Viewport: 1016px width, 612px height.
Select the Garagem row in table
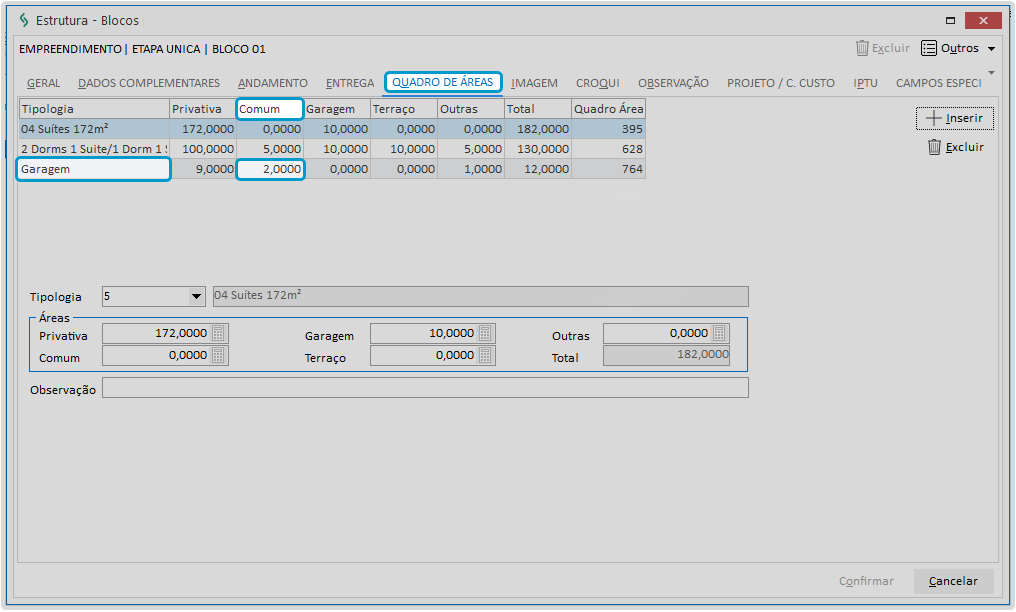coord(332,169)
